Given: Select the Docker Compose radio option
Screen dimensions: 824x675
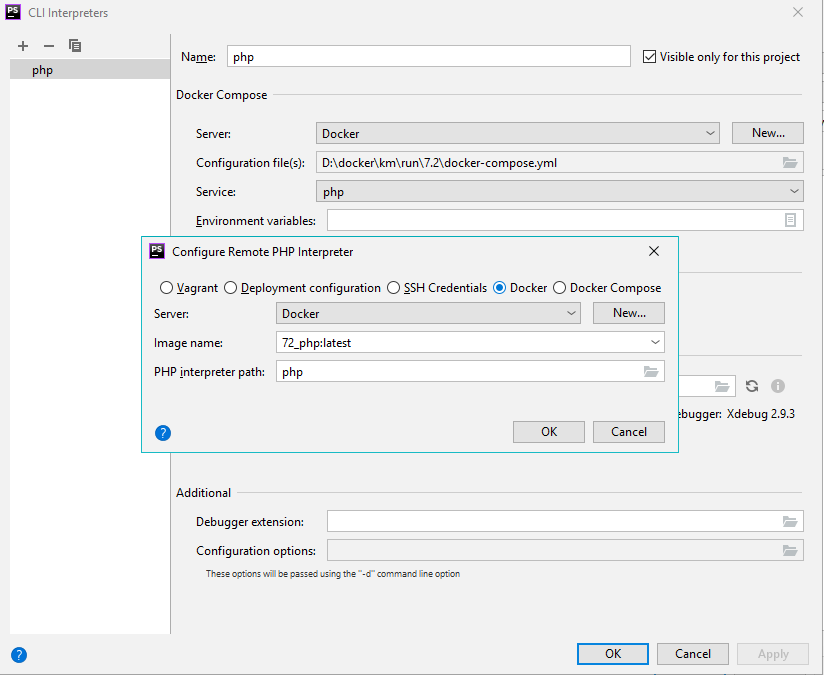Looking at the screenshot, I should pyautogui.click(x=560, y=288).
